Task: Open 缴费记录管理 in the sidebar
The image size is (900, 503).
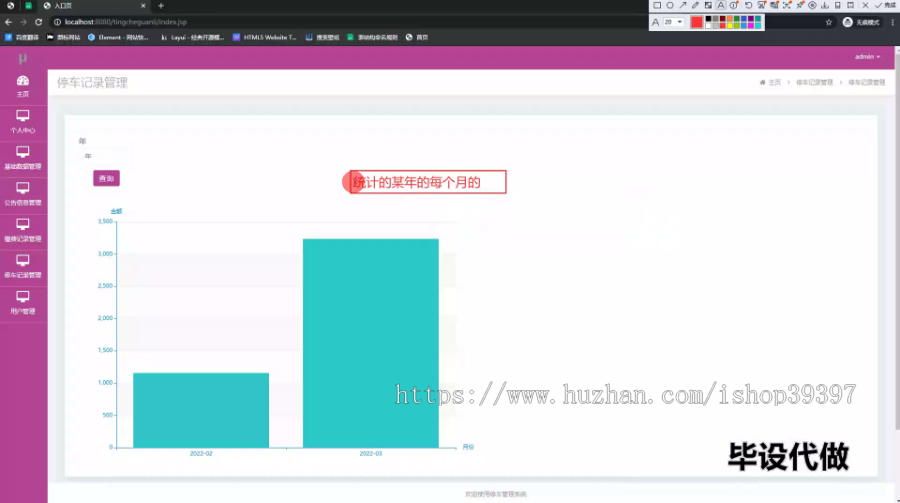Action: coord(23,230)
